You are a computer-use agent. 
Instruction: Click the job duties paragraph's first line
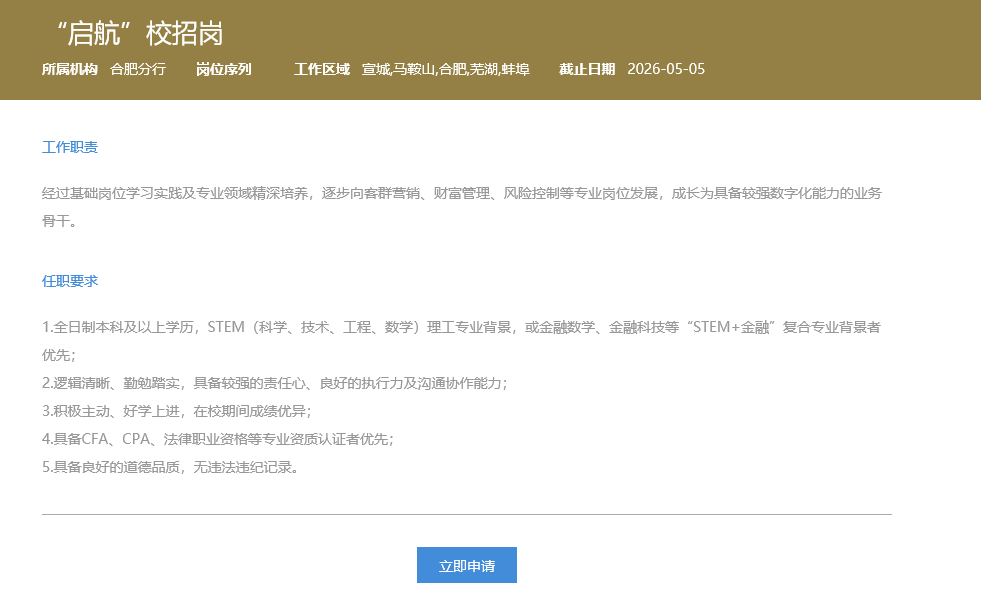(x=461, y=194)
